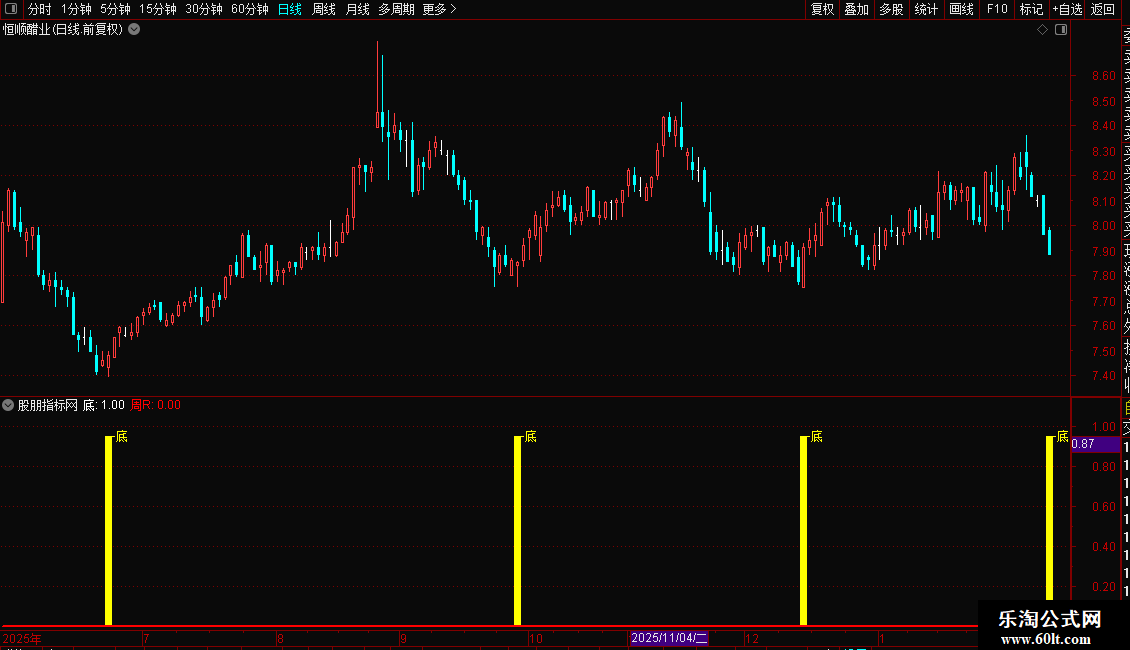
Task: Click the 叠加 overlay button
Action: pos(856,9)
